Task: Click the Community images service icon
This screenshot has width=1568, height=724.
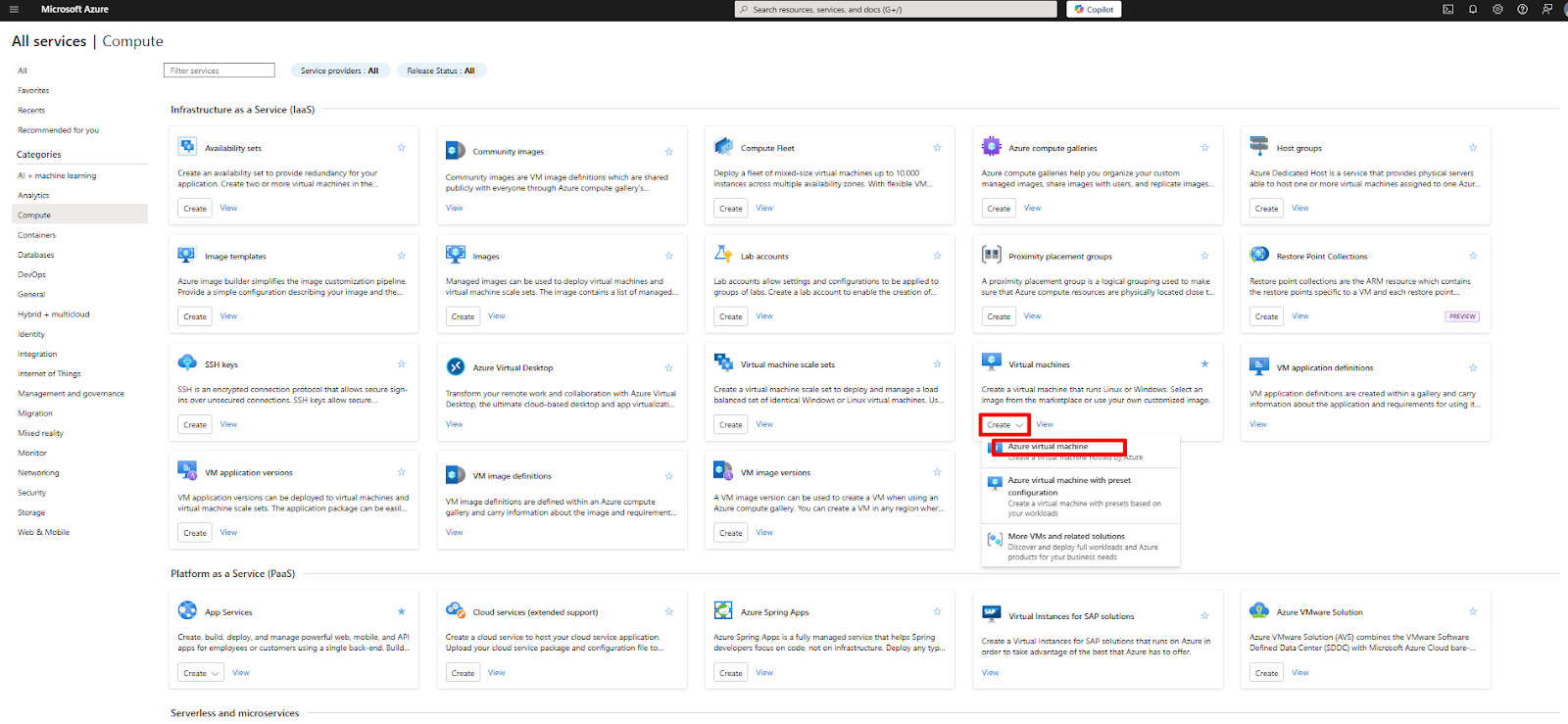Action: pos(456,150)
